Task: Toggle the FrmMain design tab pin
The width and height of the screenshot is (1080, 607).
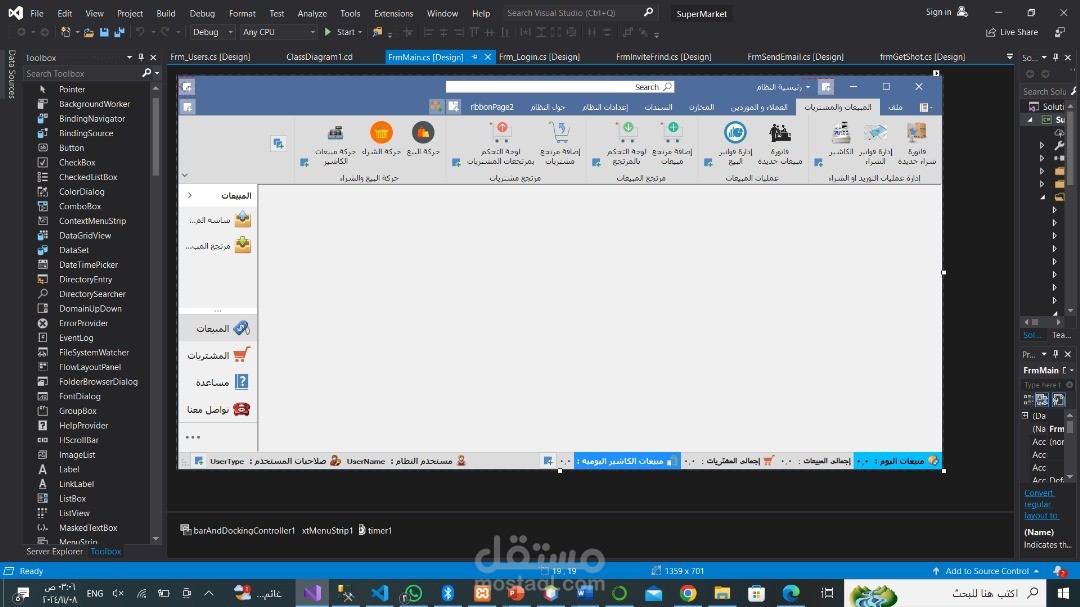Action: click(x=475, y=57)
